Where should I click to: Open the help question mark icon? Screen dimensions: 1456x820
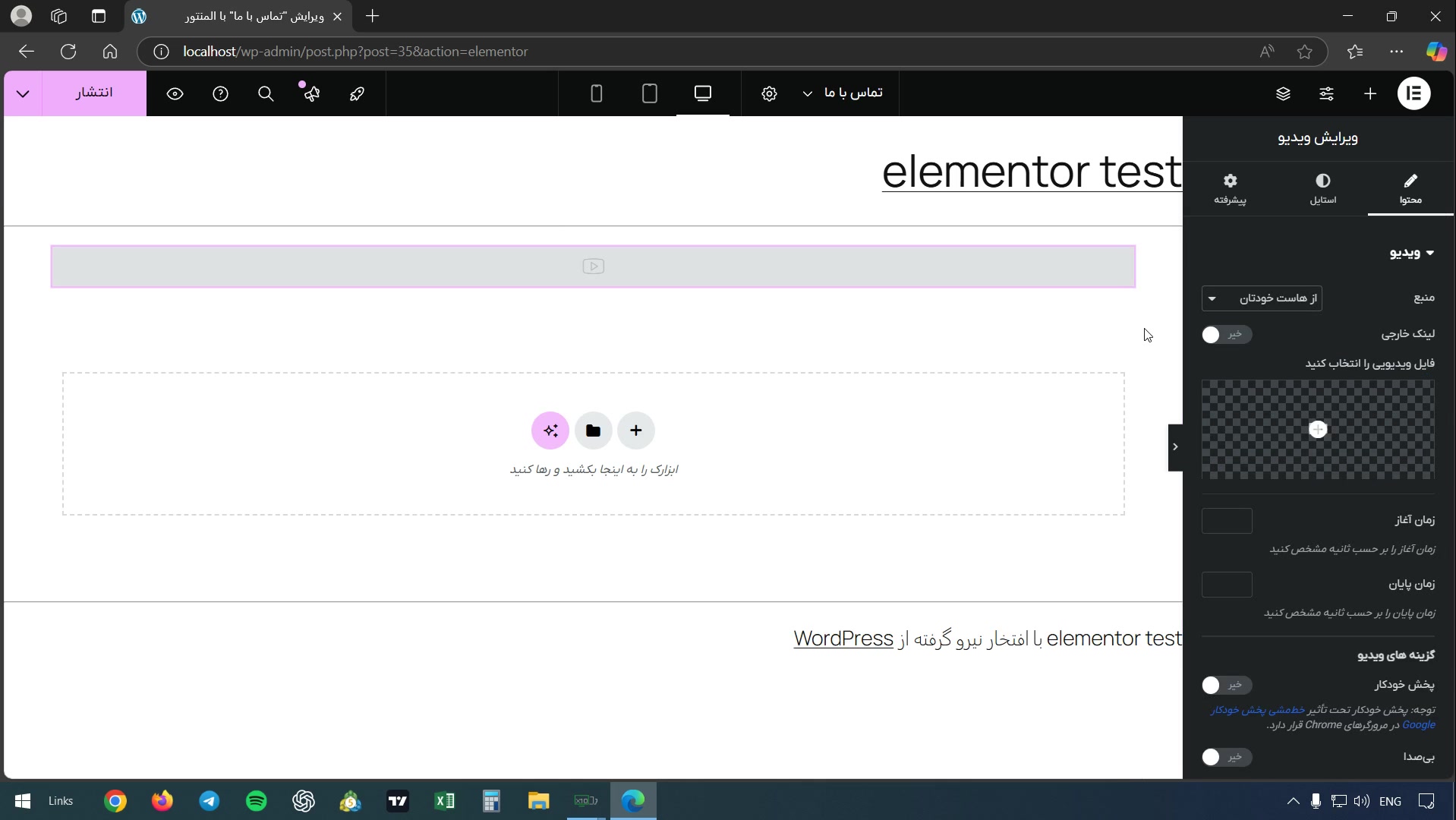coord(220,93)
